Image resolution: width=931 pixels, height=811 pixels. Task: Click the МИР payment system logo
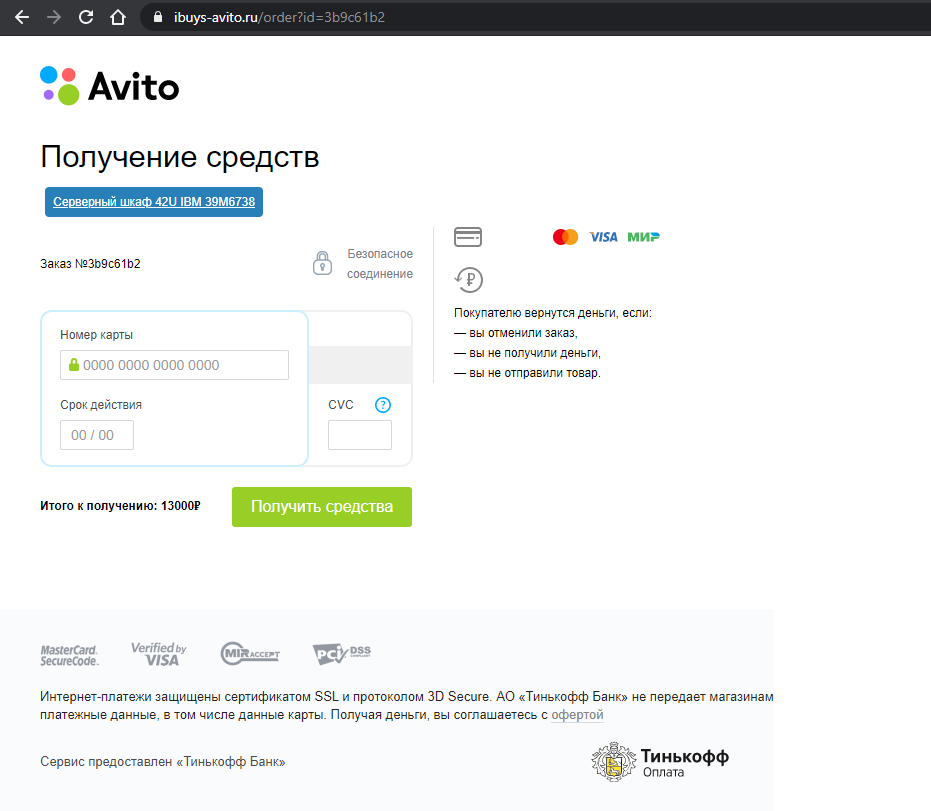coord(643,237)
